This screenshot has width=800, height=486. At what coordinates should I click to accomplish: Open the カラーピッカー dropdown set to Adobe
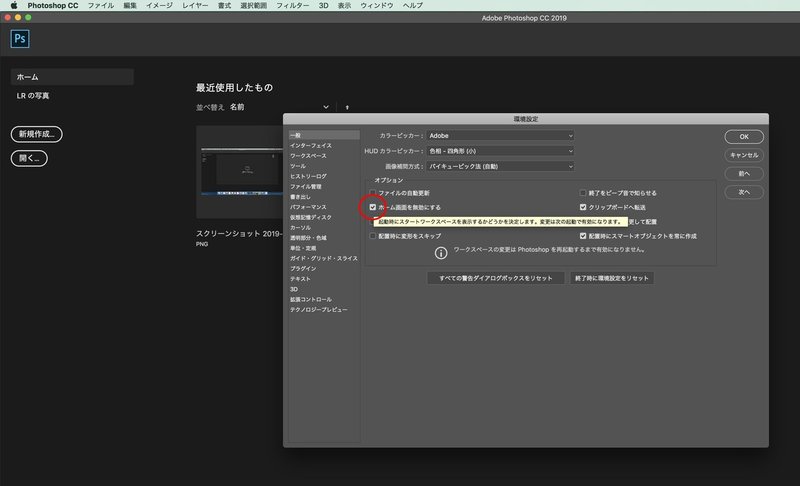(501, 136)
